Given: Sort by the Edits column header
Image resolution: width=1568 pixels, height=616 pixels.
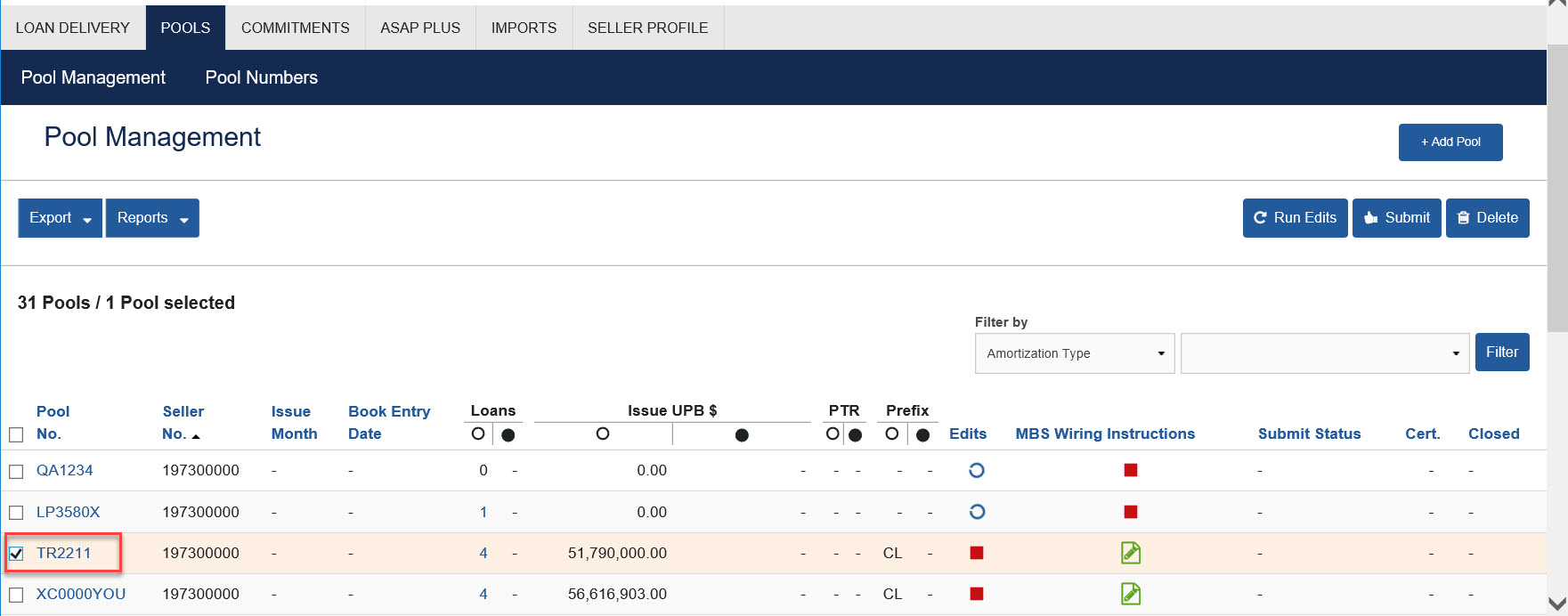Looking at the screenshot, I should (x=968, y=434).
